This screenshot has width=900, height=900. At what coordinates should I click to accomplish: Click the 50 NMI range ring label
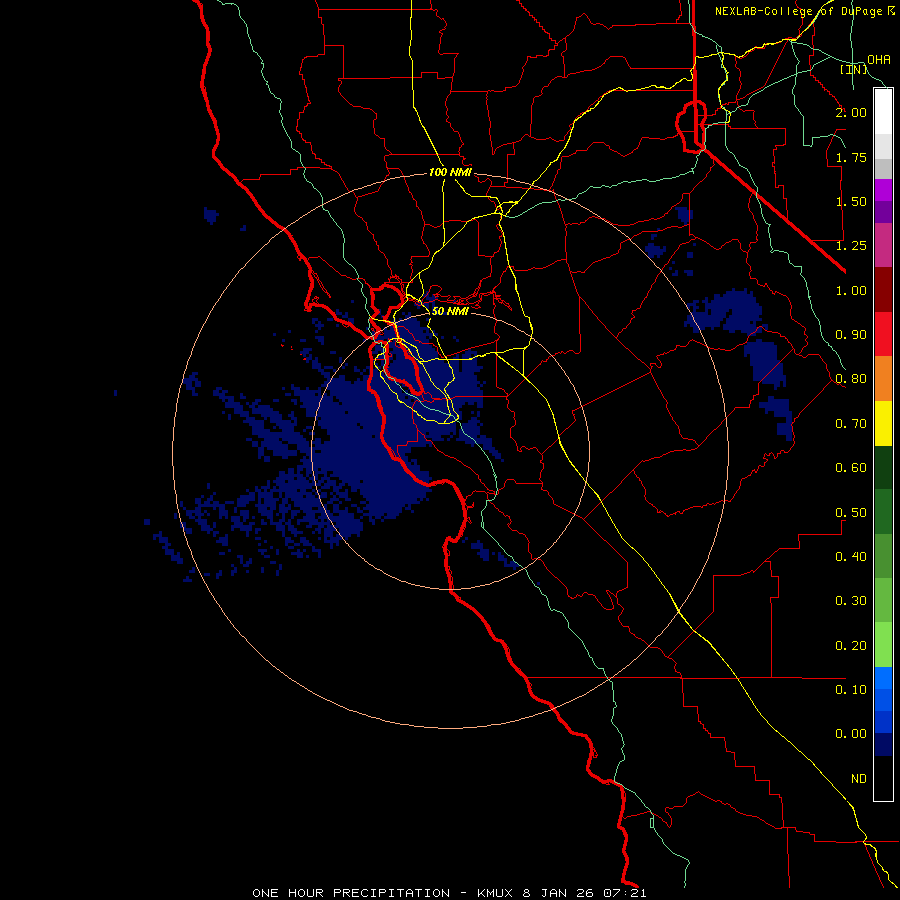pos(450,311)
